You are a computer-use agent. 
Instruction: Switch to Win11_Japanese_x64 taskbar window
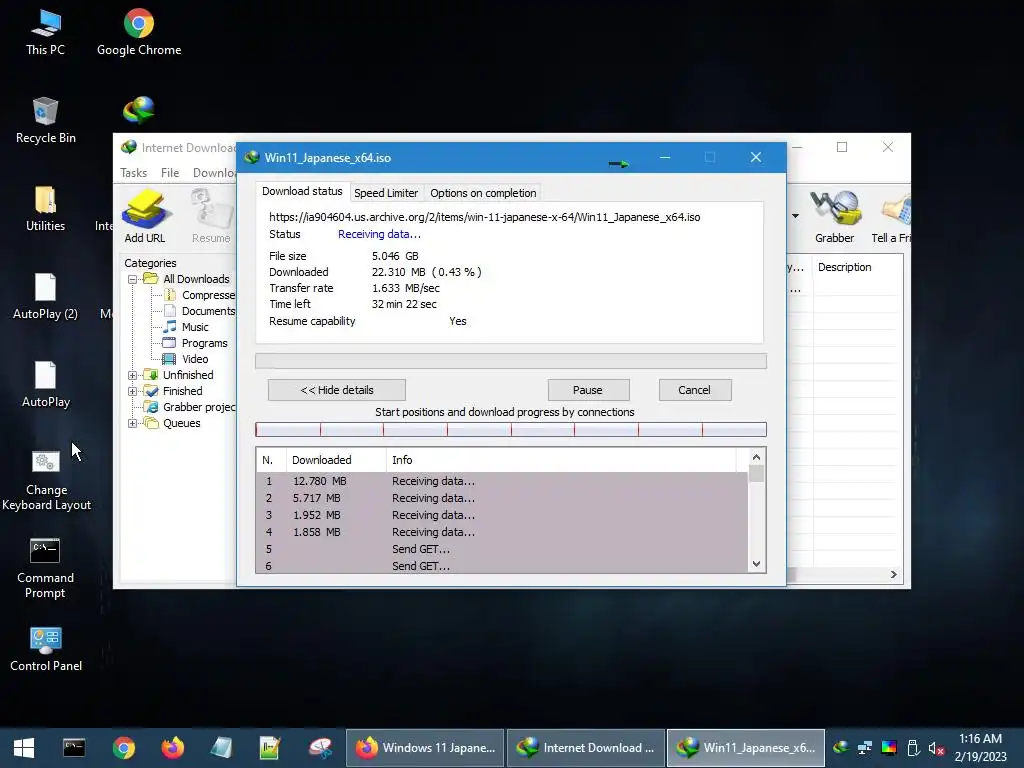point(746,748)
